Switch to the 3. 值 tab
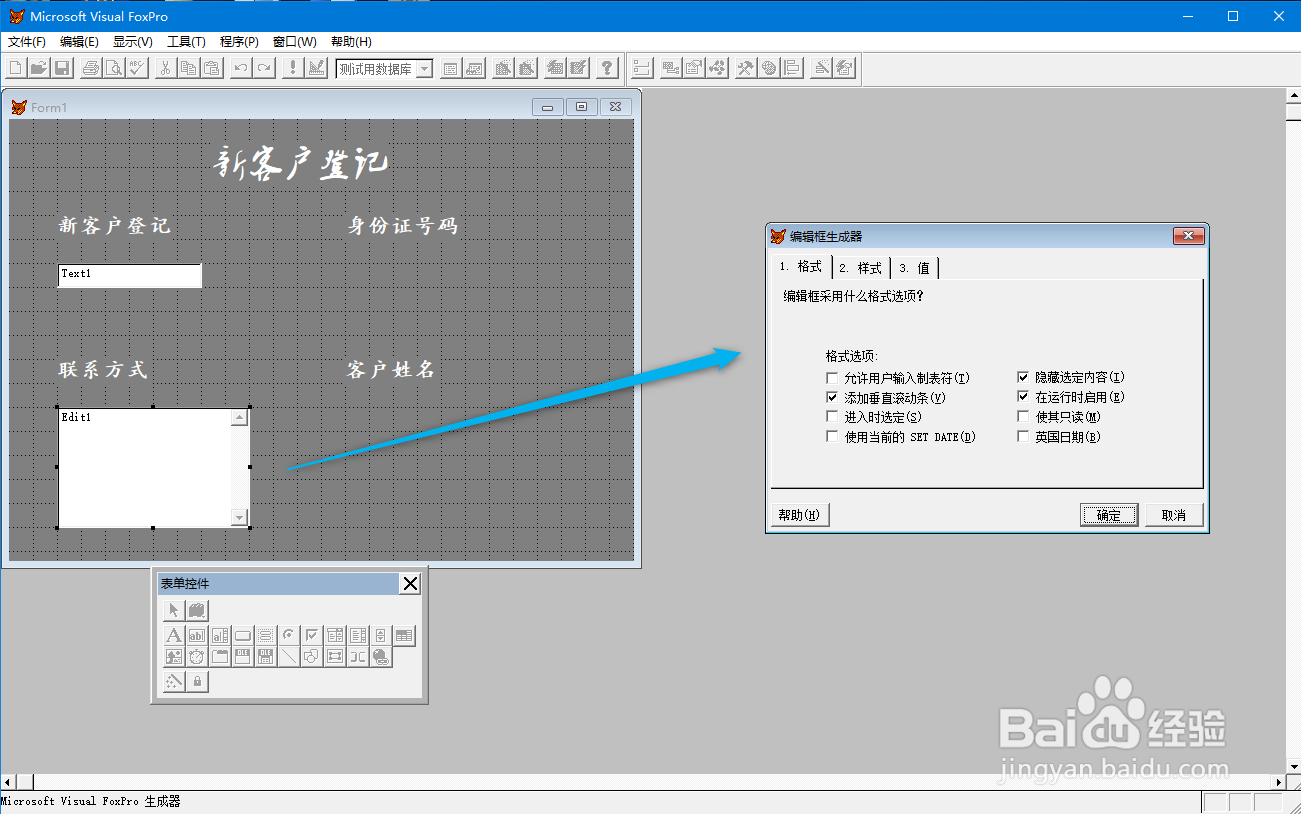The image size is (1301, 814). (914, 268)
